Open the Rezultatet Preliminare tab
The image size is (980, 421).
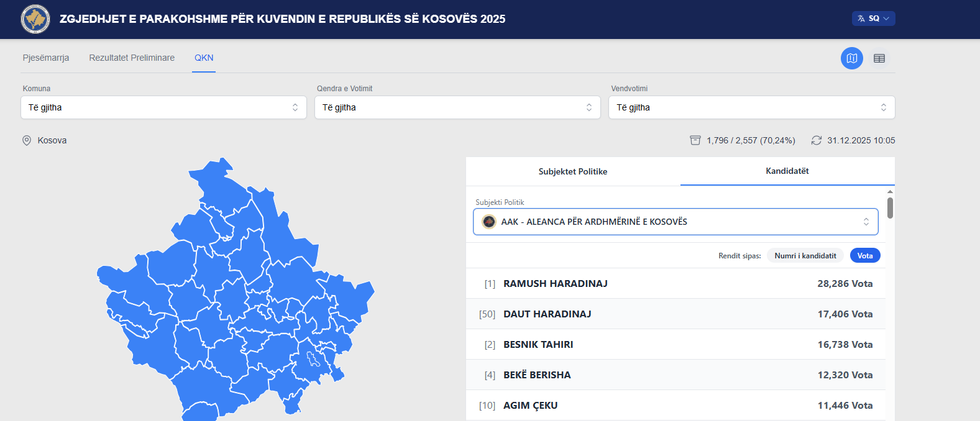point(132,57)
